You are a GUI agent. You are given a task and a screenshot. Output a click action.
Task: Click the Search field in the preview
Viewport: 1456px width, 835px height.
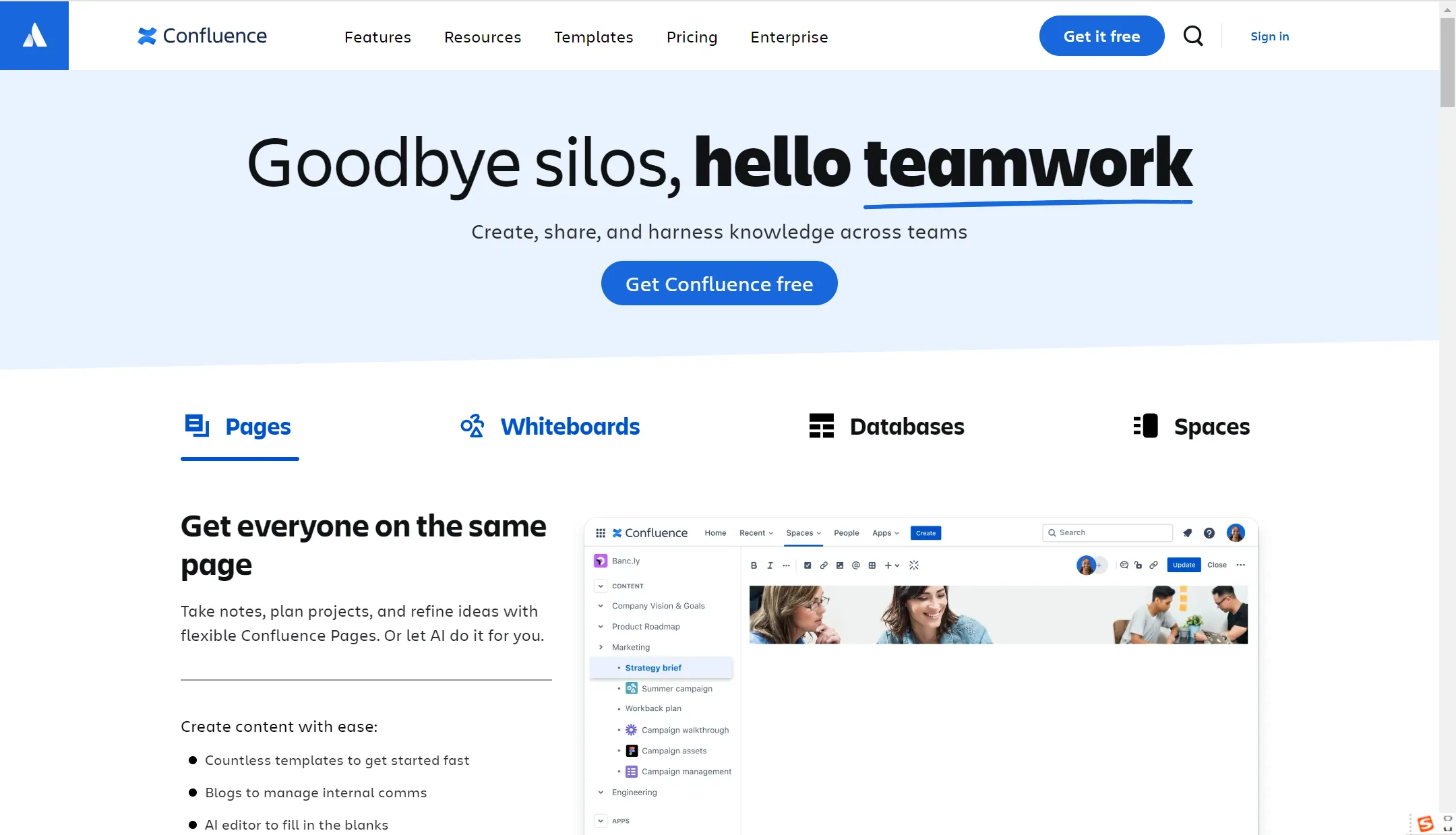point(1108,532)
